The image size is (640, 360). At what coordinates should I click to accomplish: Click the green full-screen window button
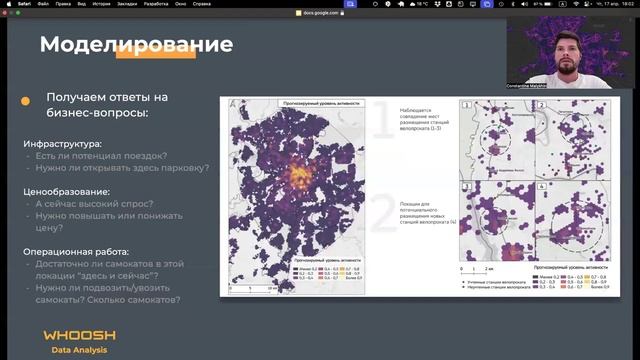18,13
